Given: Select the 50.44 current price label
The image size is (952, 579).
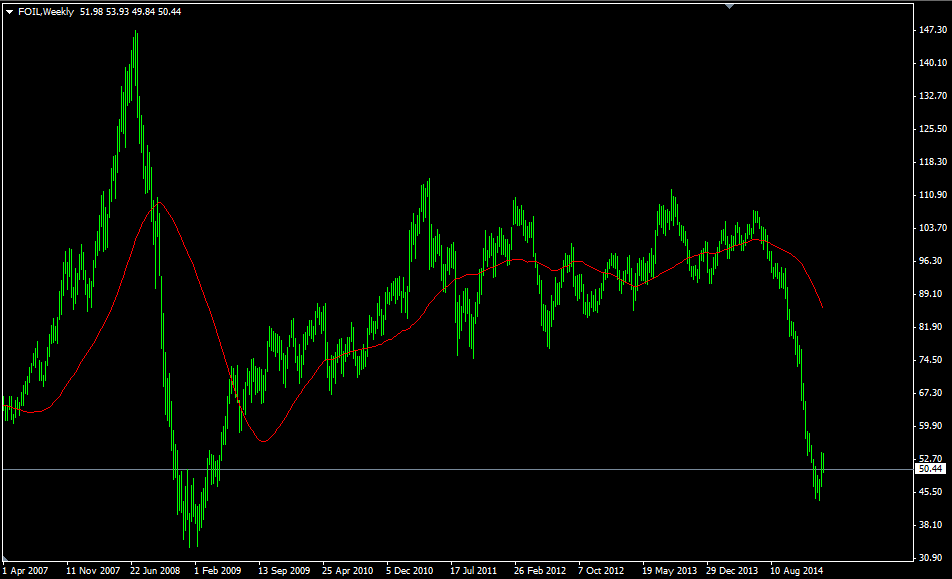Looking at the screenshot, I should 930,469.
